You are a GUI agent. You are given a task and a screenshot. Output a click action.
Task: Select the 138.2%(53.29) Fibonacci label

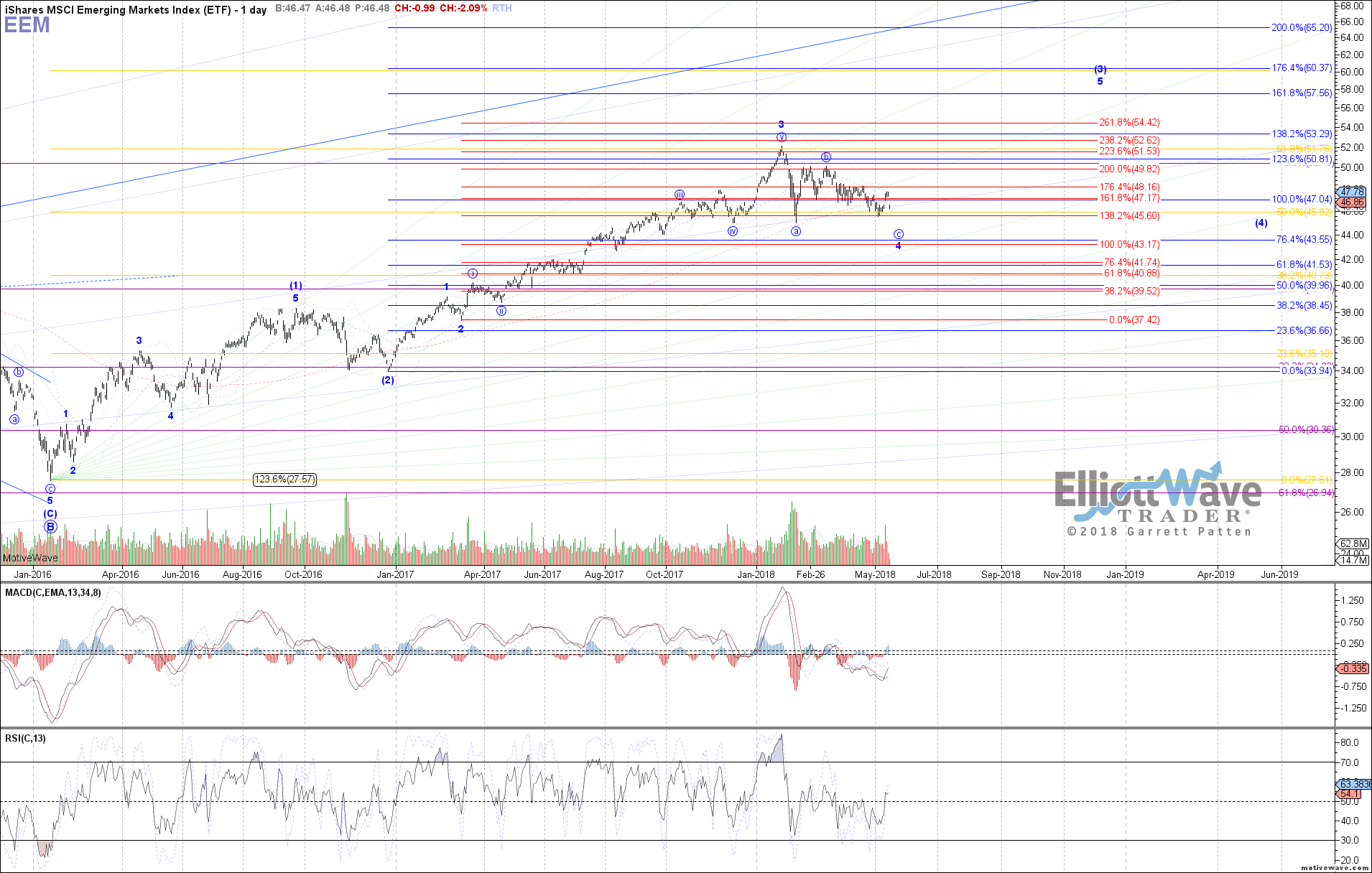[1302, 134]
